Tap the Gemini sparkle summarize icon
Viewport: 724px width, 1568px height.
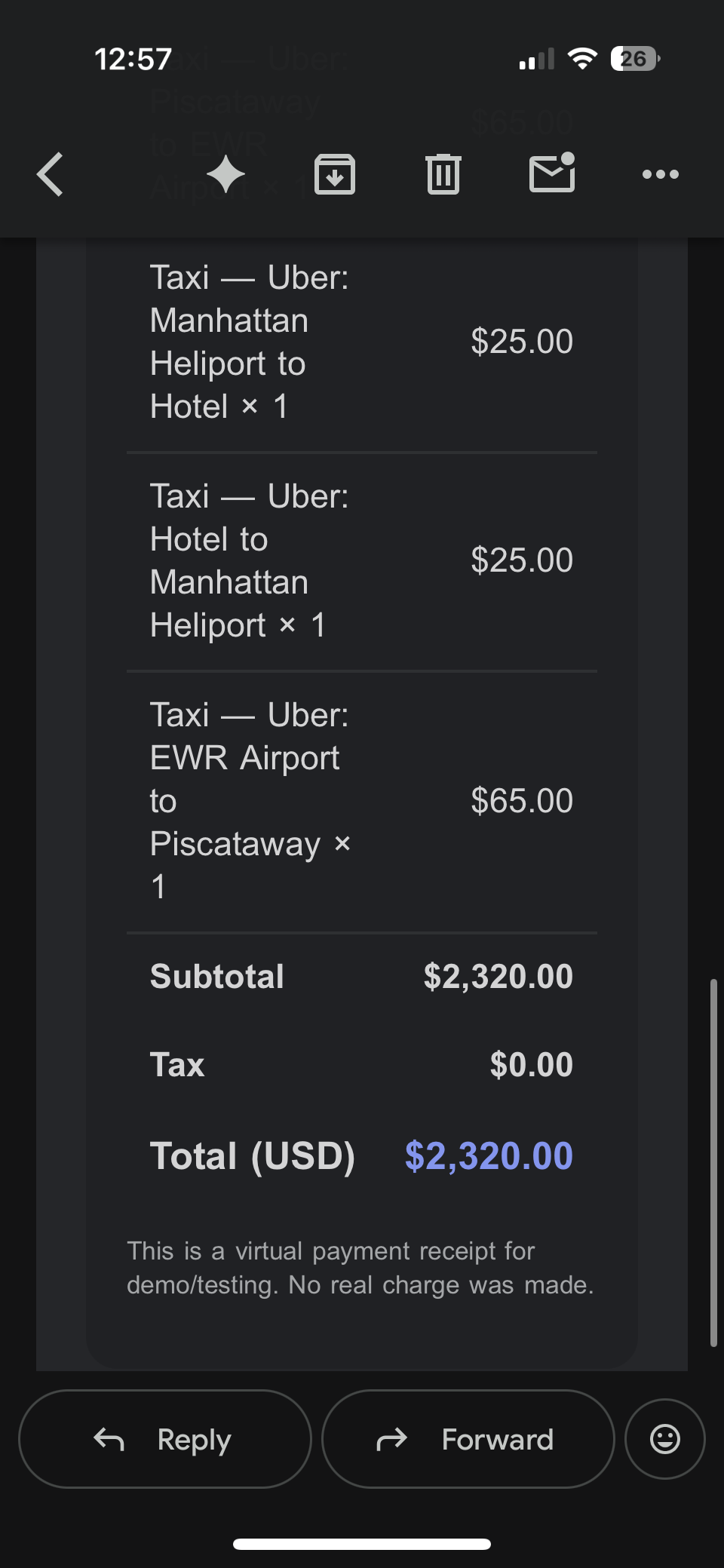coord(225,174)
